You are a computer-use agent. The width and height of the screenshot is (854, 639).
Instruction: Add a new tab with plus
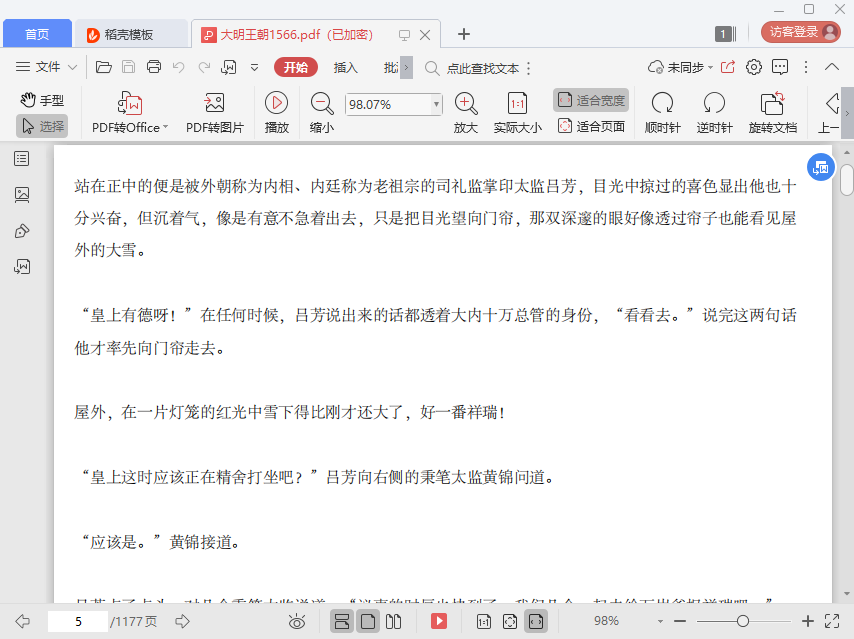coord(463,34)
